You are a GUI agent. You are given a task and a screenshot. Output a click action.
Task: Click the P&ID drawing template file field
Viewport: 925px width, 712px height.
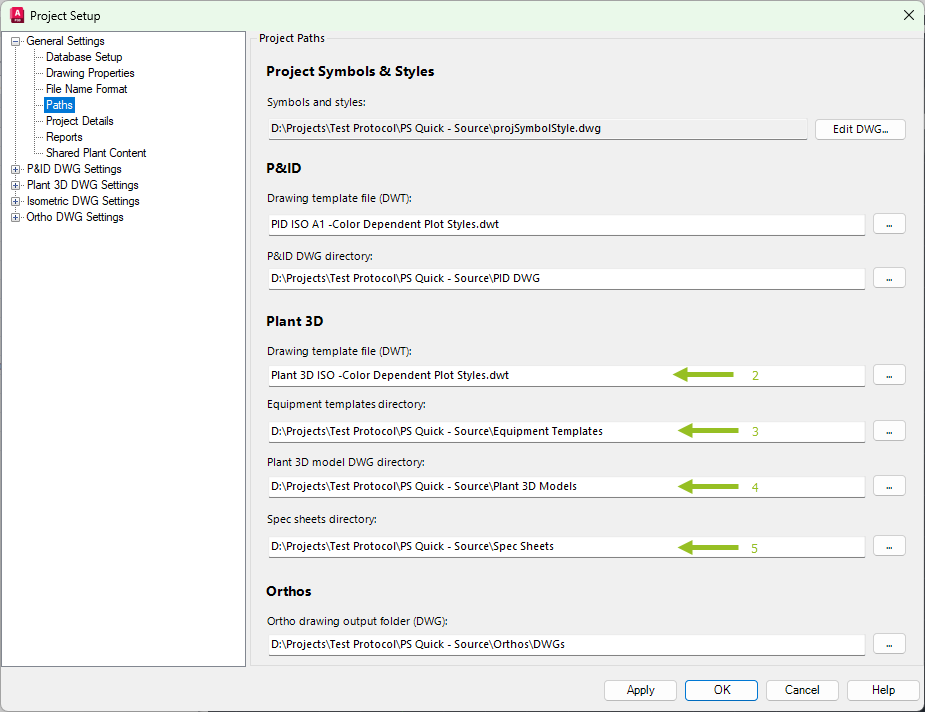[x=566, y=224]
